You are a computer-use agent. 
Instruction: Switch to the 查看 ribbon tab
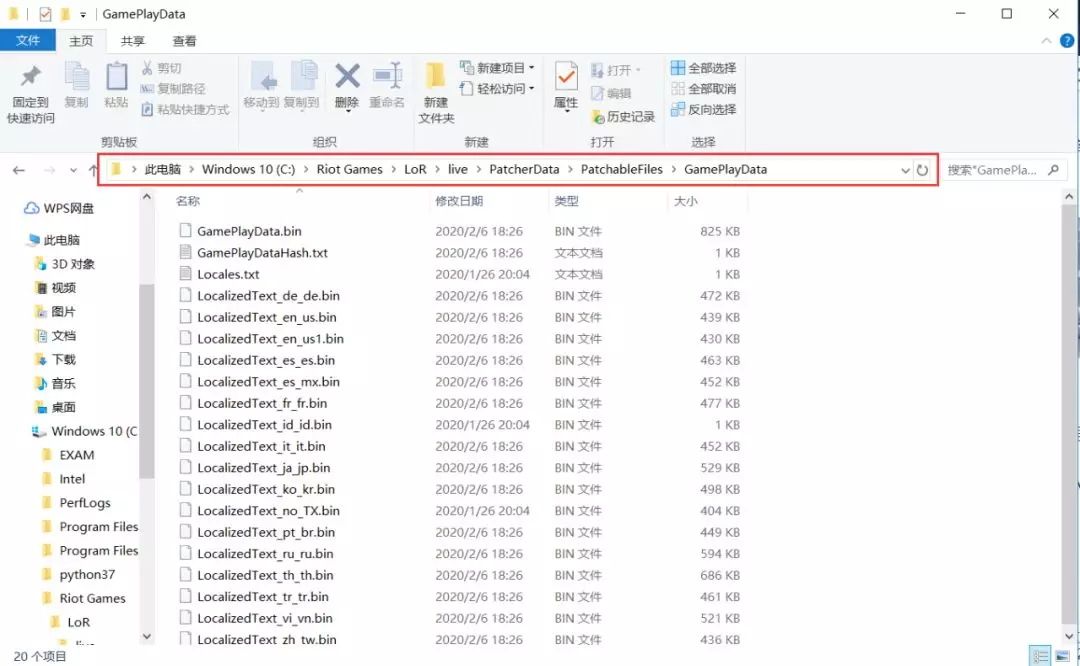pos(184,41)
